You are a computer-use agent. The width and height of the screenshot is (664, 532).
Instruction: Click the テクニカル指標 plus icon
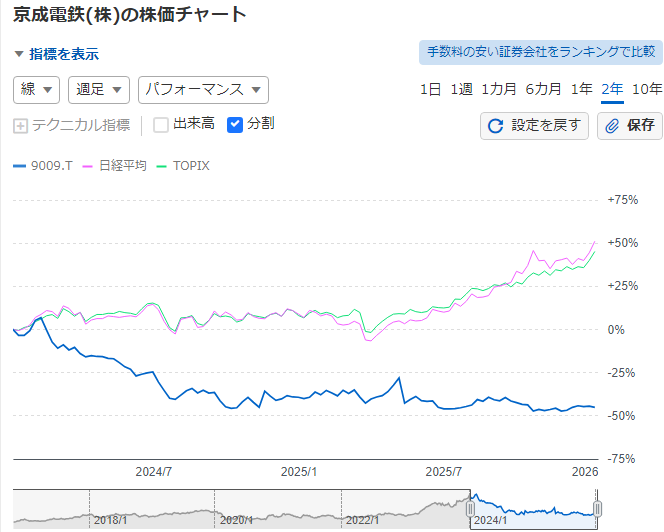click(20, 126)
